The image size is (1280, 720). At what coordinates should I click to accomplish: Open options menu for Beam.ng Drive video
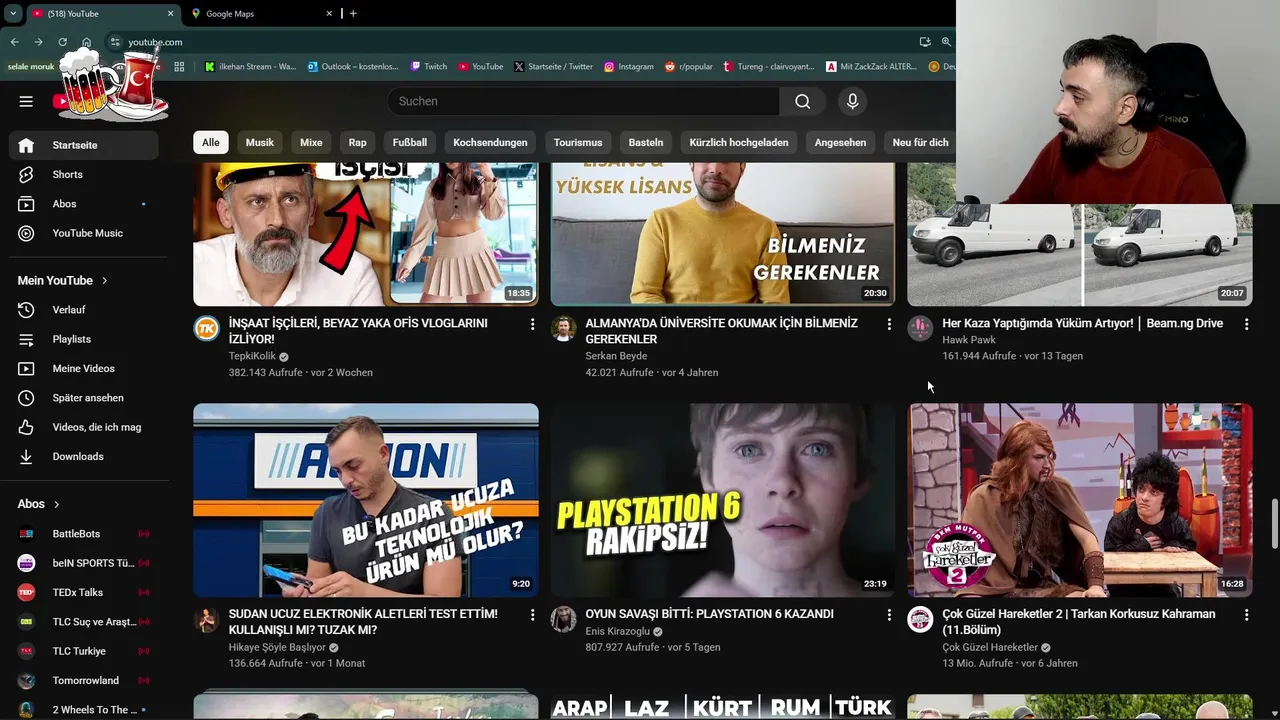(x=1246, y=324)
